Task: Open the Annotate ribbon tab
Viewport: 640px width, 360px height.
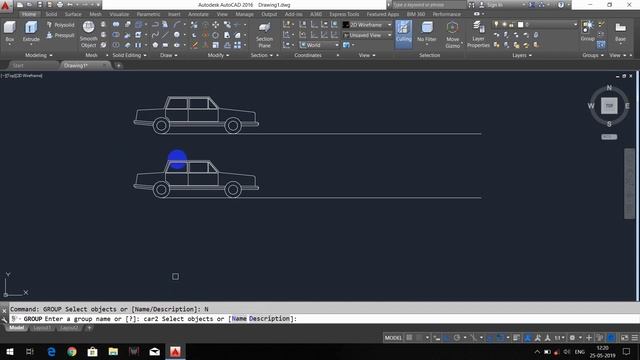Action: click(198, 14)
